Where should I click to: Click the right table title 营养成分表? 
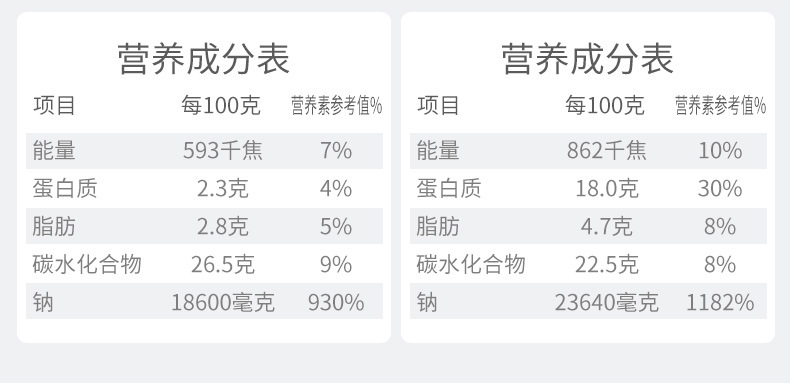[587, 59]
